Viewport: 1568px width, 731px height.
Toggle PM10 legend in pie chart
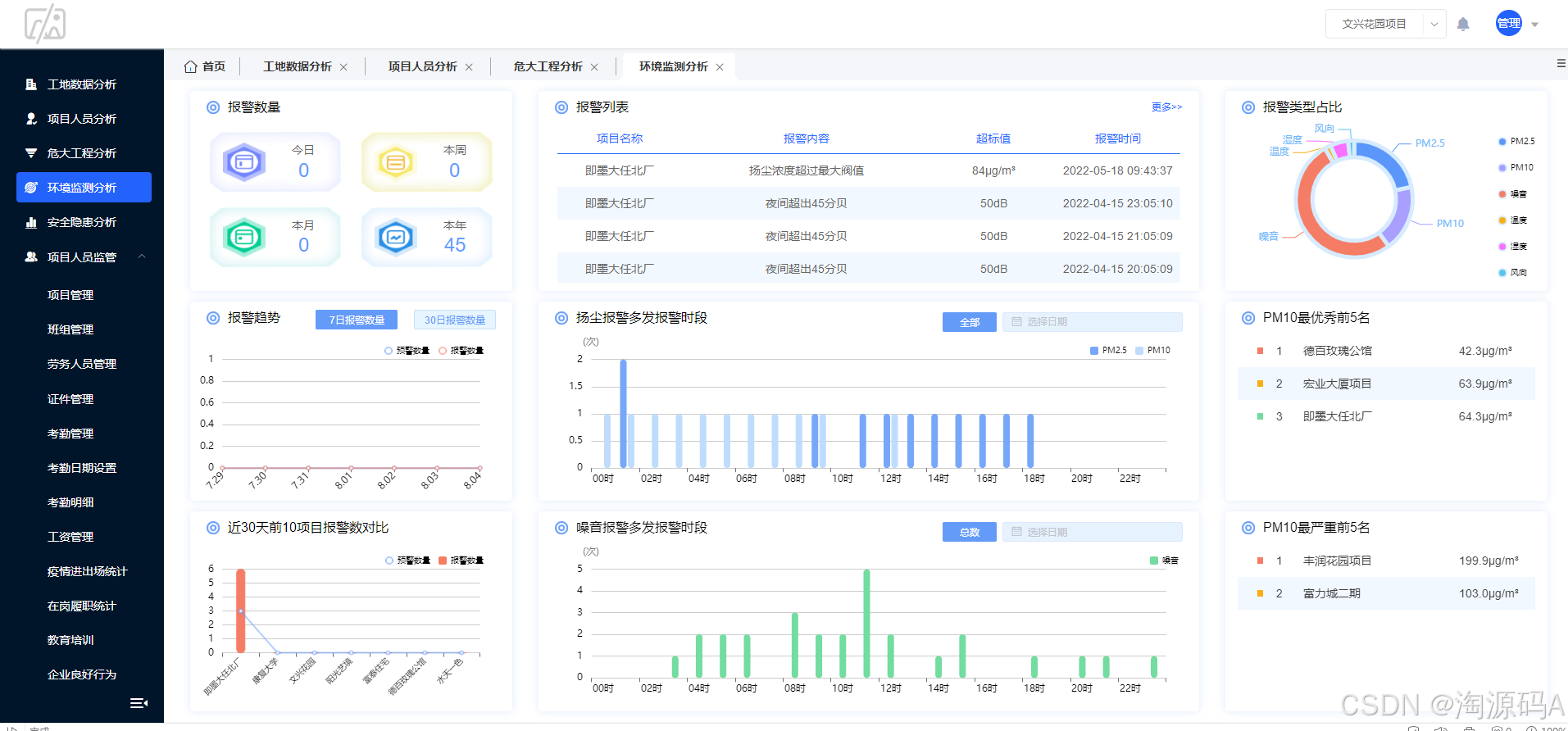click(1516, 167)
